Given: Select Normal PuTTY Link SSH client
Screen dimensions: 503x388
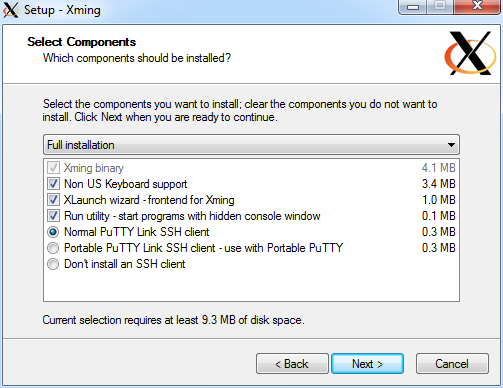Looking at the screenshot, I should (53, 232).
